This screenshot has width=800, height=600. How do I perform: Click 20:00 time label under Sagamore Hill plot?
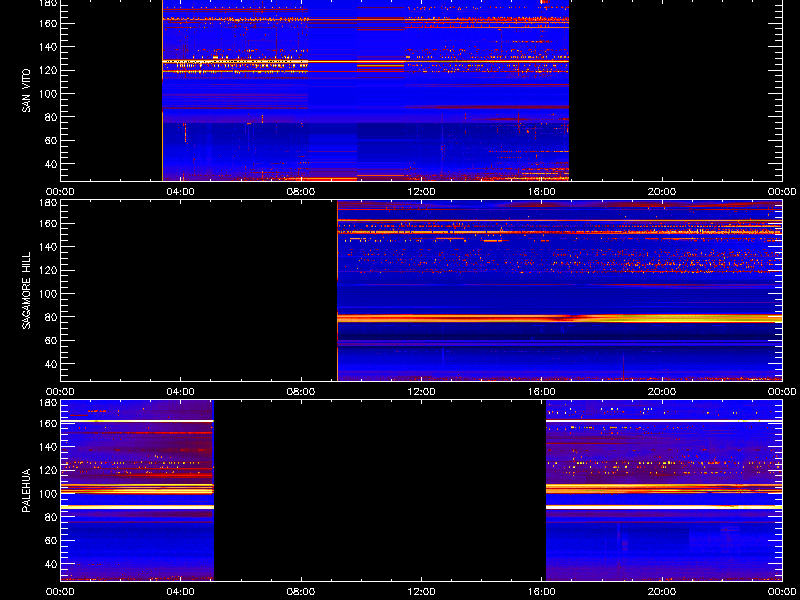(x=662, y=392)
